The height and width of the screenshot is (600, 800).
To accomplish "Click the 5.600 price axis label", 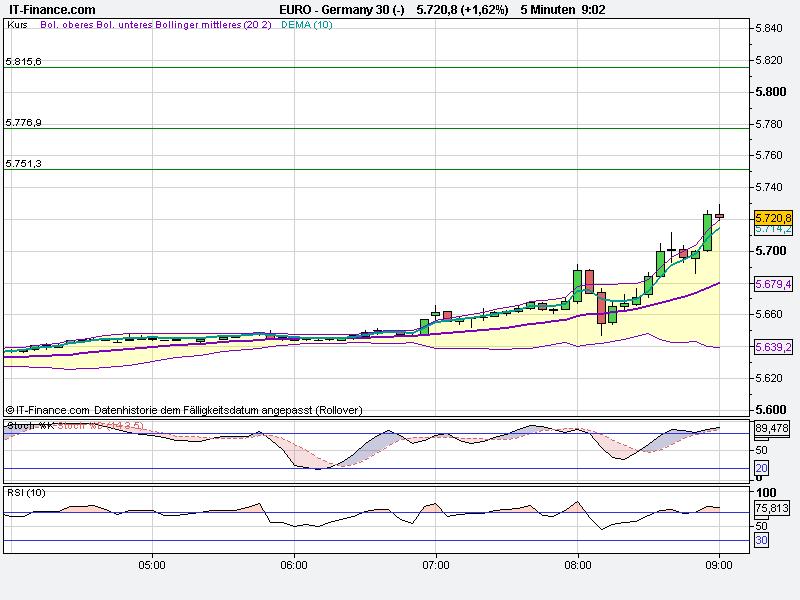I will [771, 410].
